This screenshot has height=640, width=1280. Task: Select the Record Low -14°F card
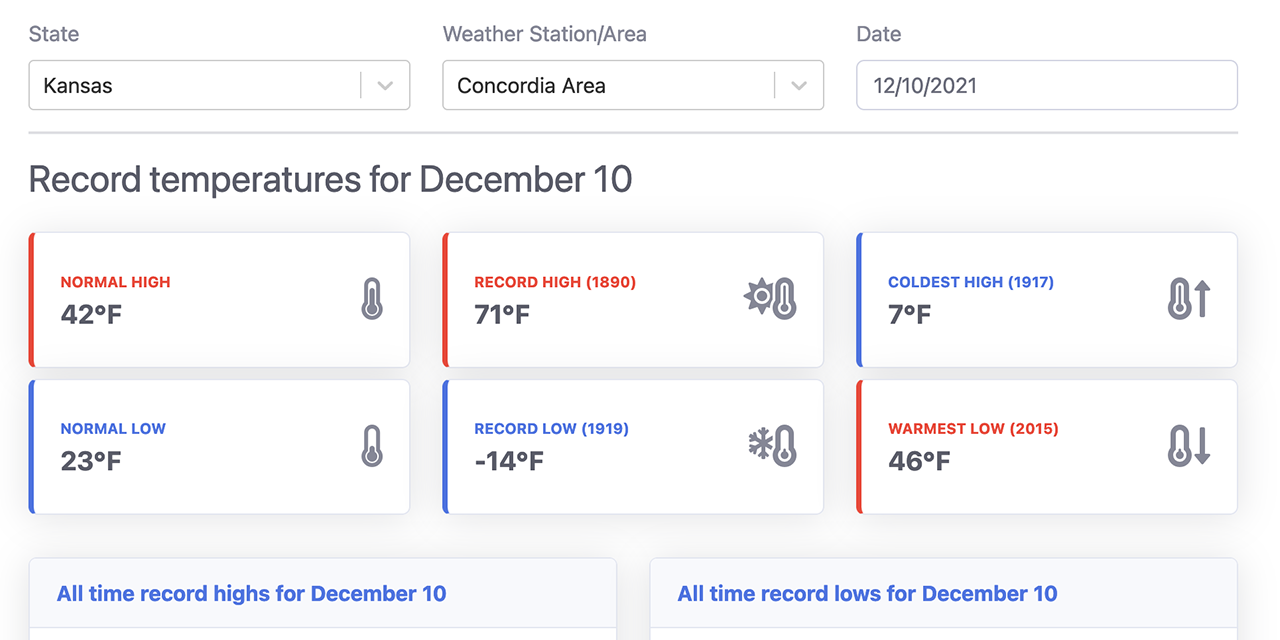tap(633, 446)
